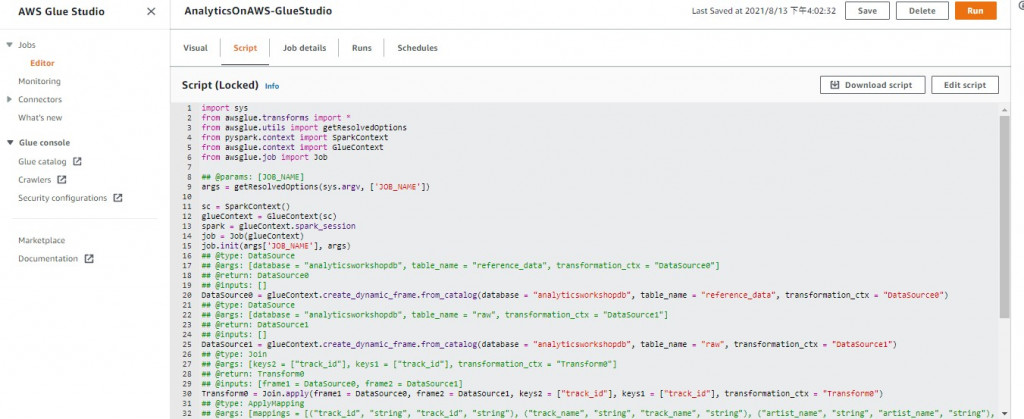Expand the Connectors section arrow
This screenshot has width=1024, height=419.
click(x=9, y=99)
